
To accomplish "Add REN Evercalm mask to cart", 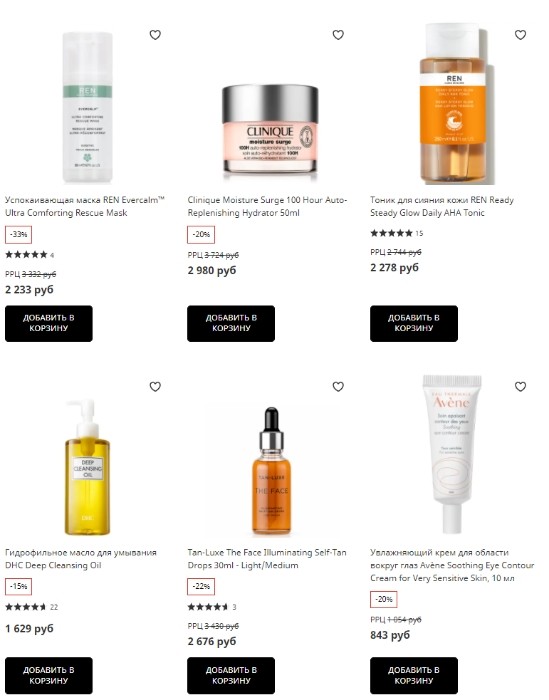I will point(49,324).
